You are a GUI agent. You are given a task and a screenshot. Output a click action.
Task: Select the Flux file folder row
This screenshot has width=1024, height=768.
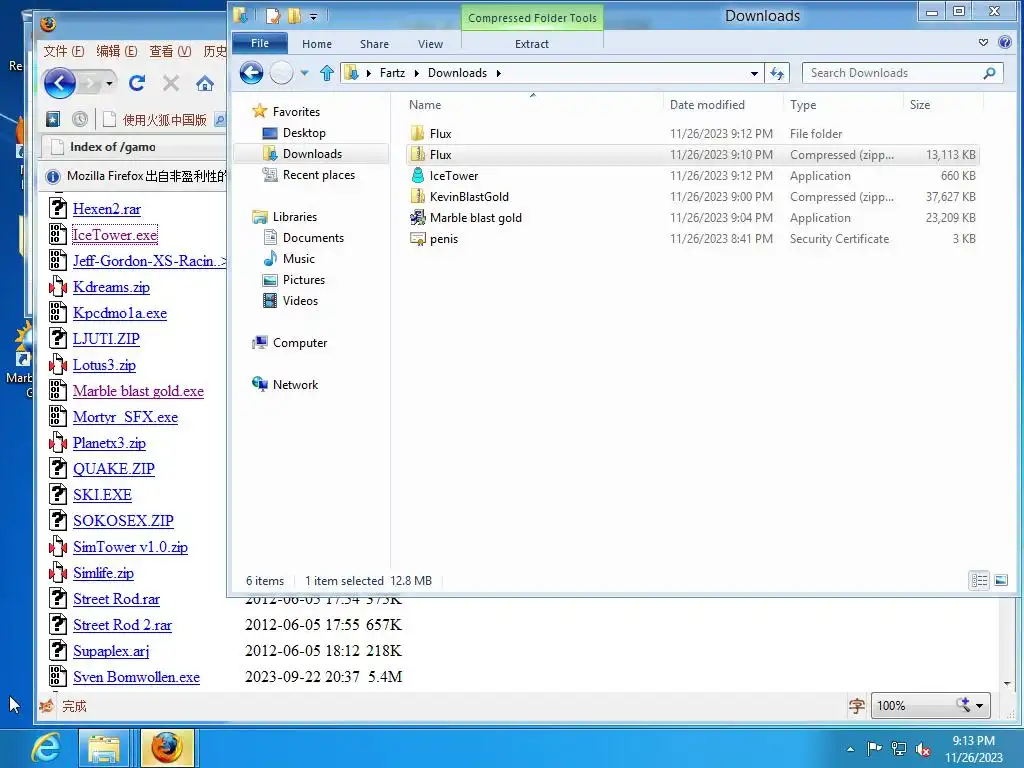(692, 133)
